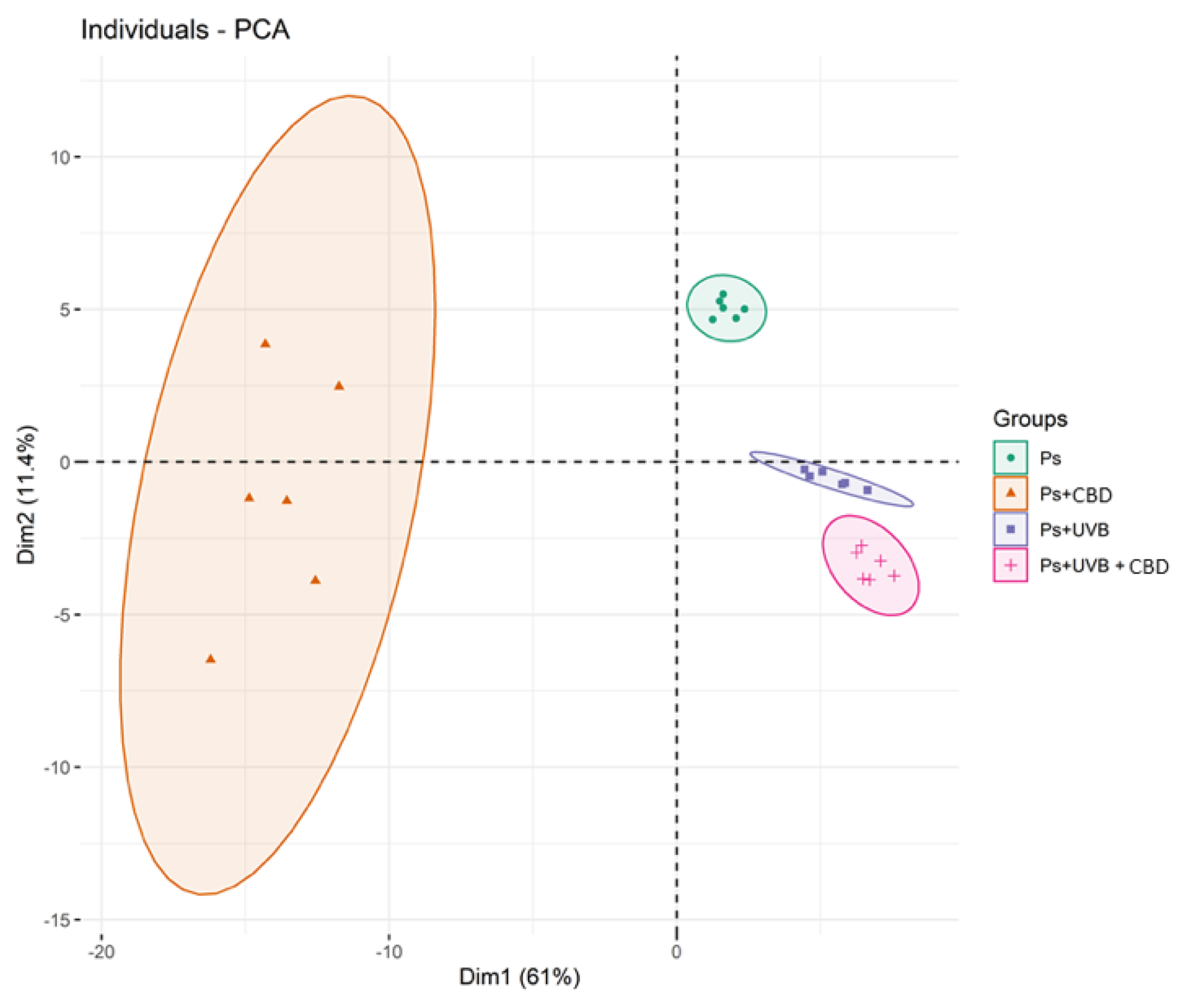This screenshot has width=1179, height=1008.
Task: Select the Ps+UVB legend label text
Action: click(1074, 530)
